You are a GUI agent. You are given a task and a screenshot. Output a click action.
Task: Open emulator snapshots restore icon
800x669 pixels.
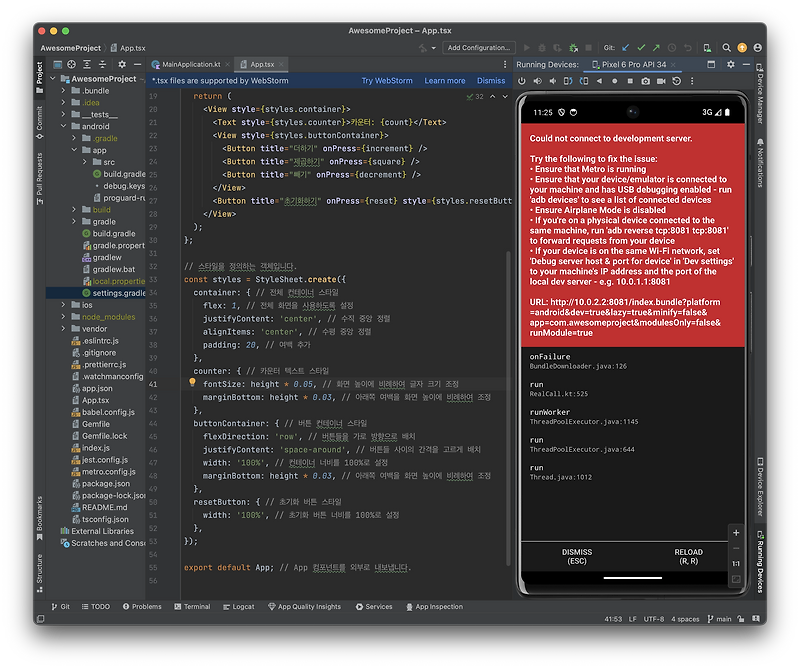(x=677, y=81)
